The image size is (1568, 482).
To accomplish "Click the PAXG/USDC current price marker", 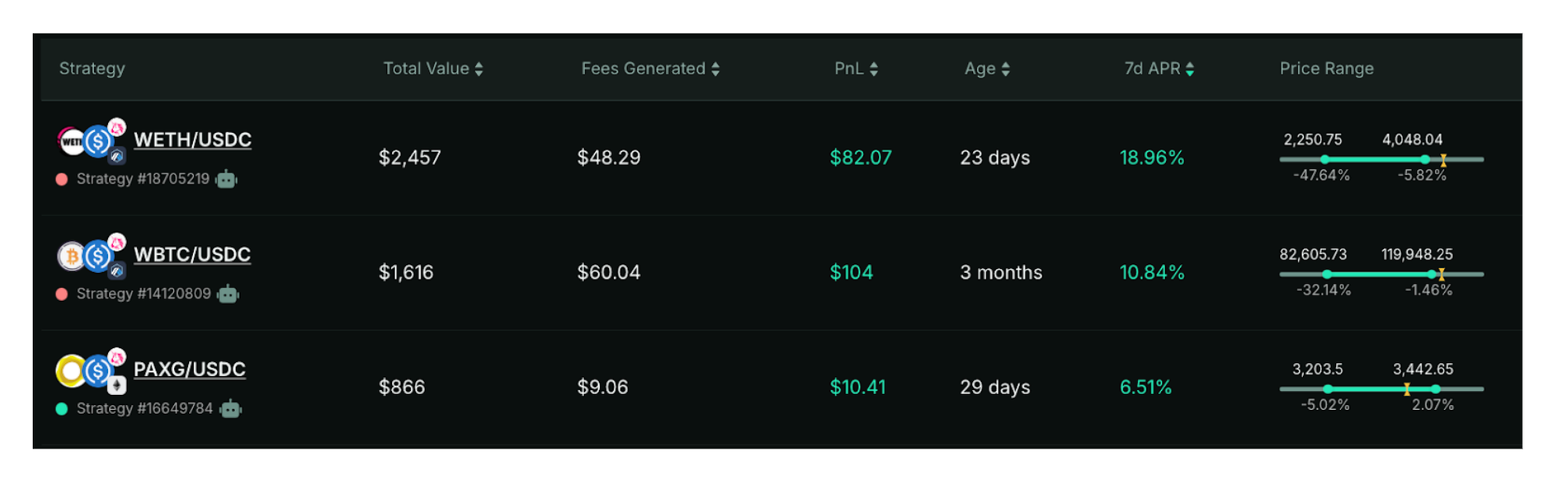I will (1407, 390).
